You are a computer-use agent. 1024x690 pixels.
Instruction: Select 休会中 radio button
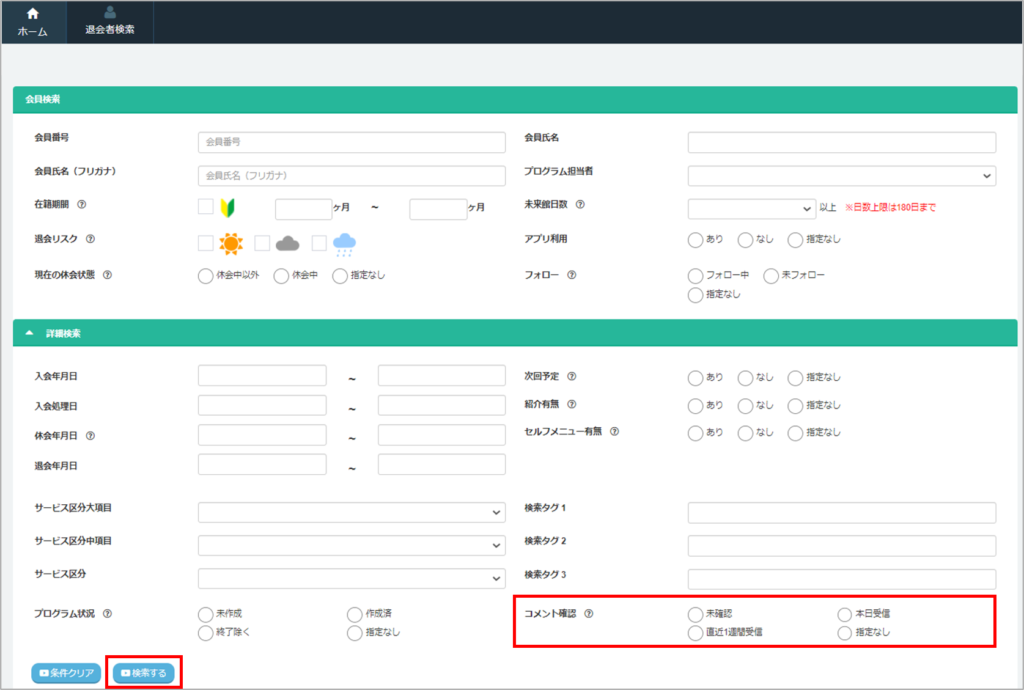coord(281,276)
